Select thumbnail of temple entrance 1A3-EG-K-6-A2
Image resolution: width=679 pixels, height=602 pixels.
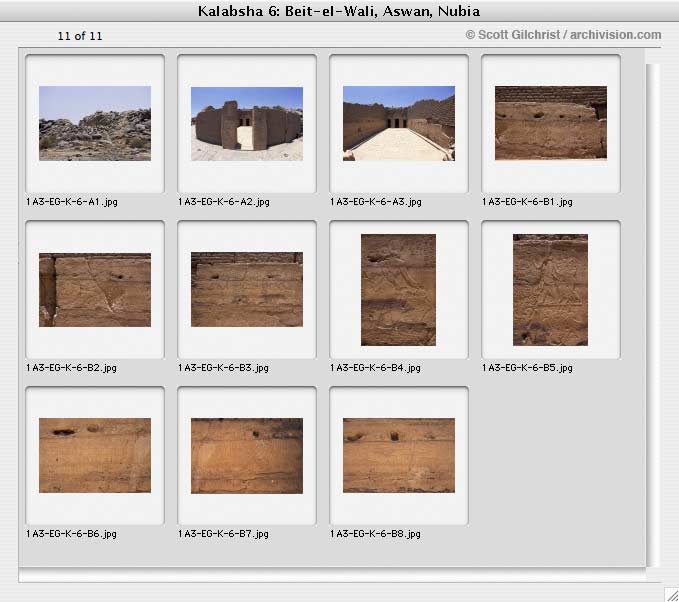(247, 124)
